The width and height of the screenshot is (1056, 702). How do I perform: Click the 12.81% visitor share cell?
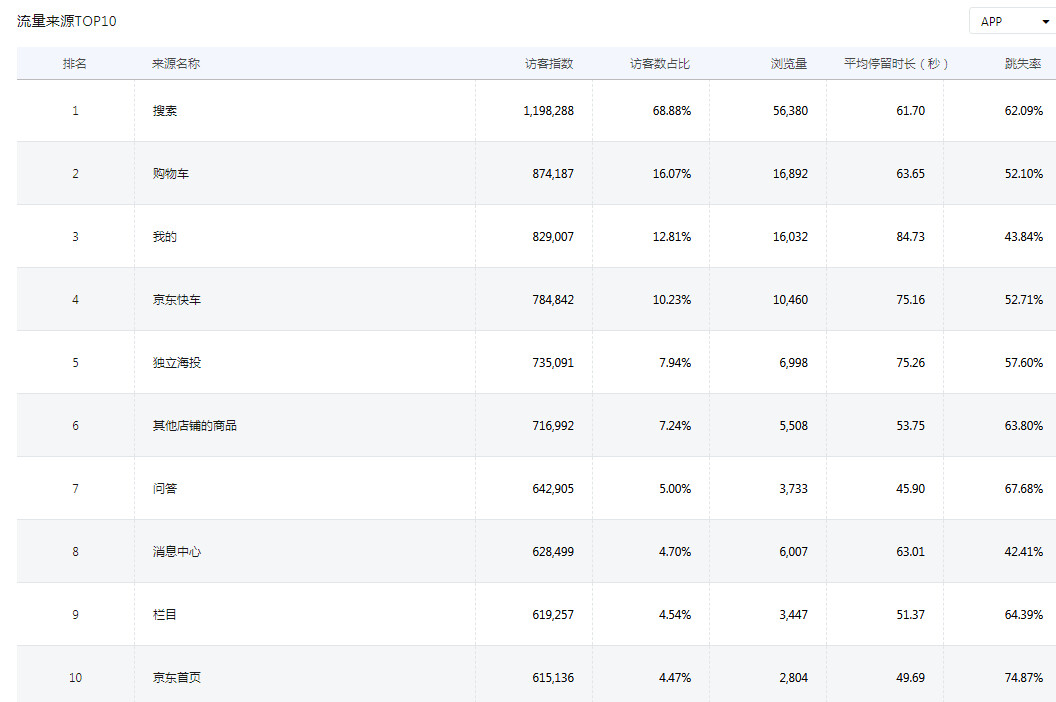pos(671,236)
